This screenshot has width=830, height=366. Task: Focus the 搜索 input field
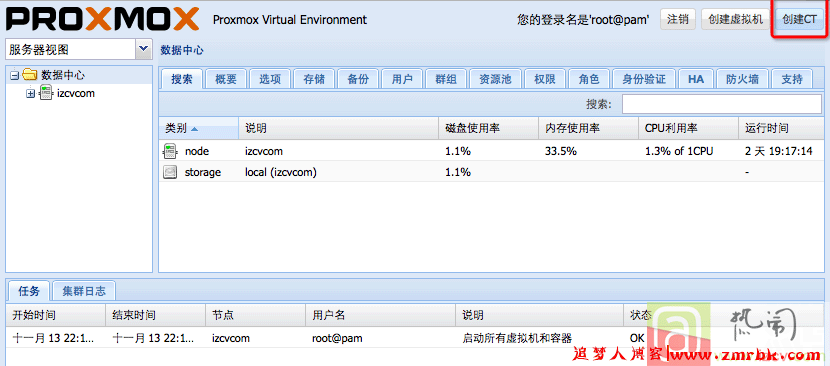click(x=722, y=104)
